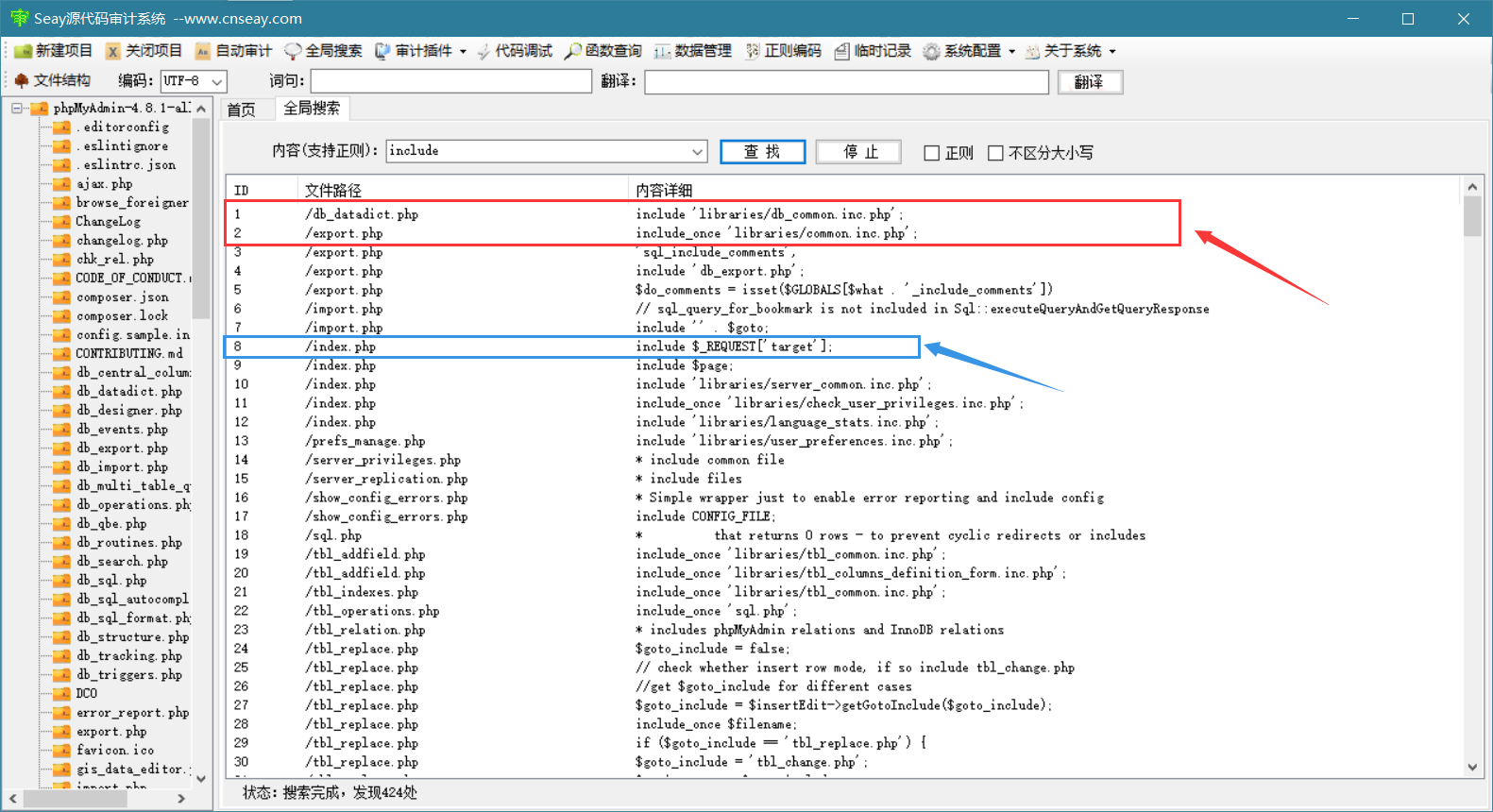The height and width of the screenshot is (812, 1493).
Task: Open 临时记录 temporary notes tool
Action: pos(873,51)
